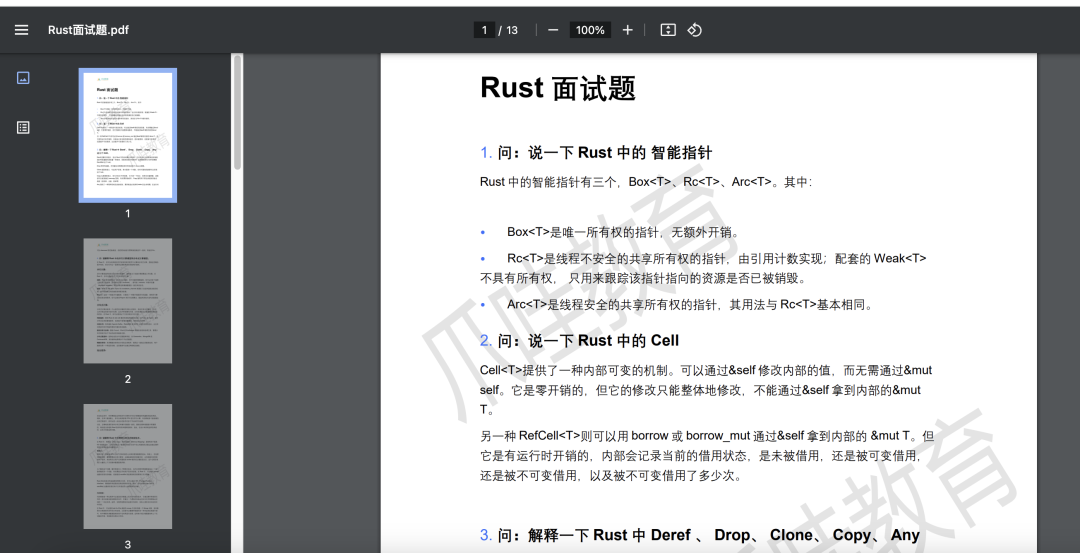Screen dimensions: 1080x553
Task: Click the fit to page icon
Action: (x=667, y=30)
